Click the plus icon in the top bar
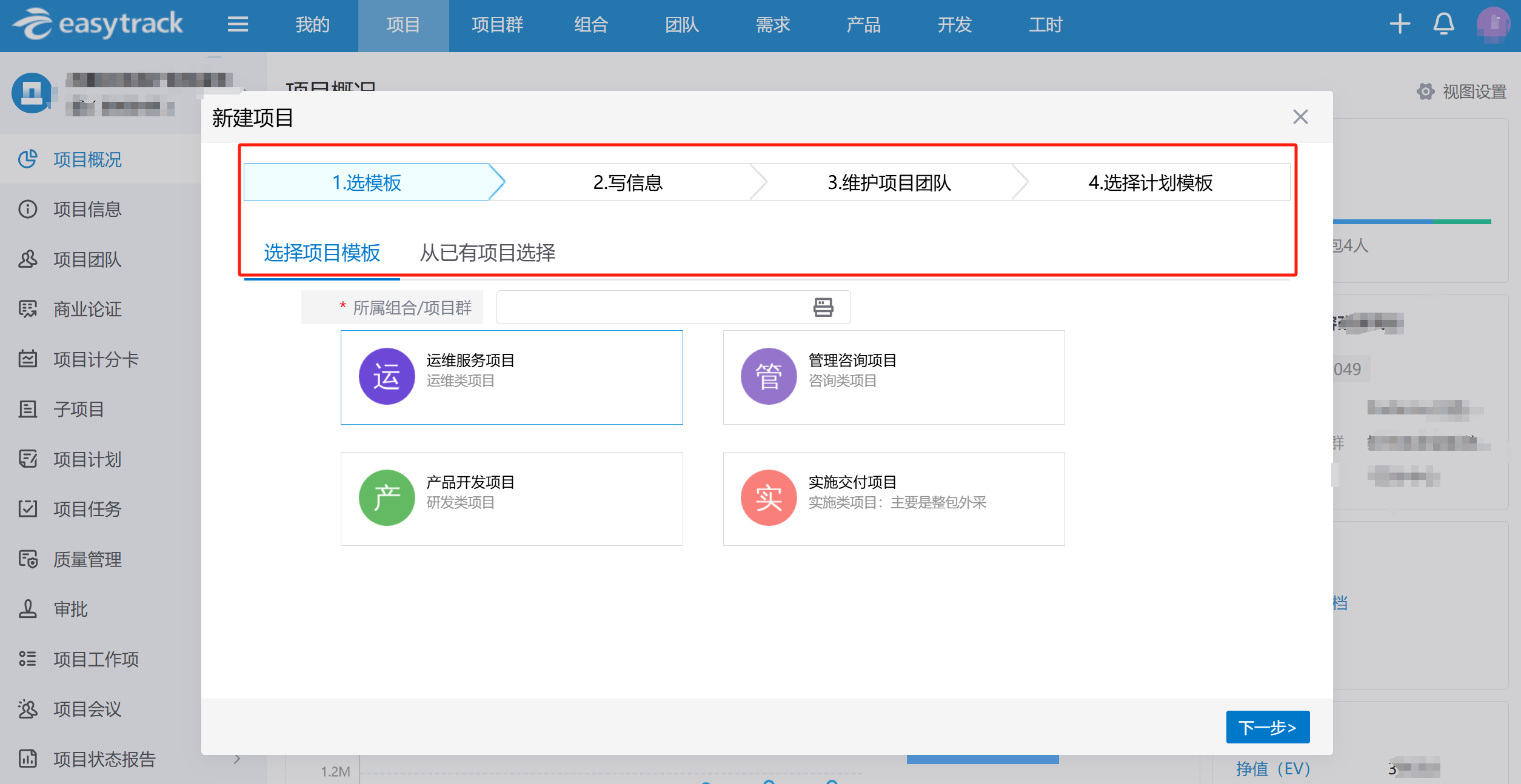1521x784 pixels. [1399, 24]
